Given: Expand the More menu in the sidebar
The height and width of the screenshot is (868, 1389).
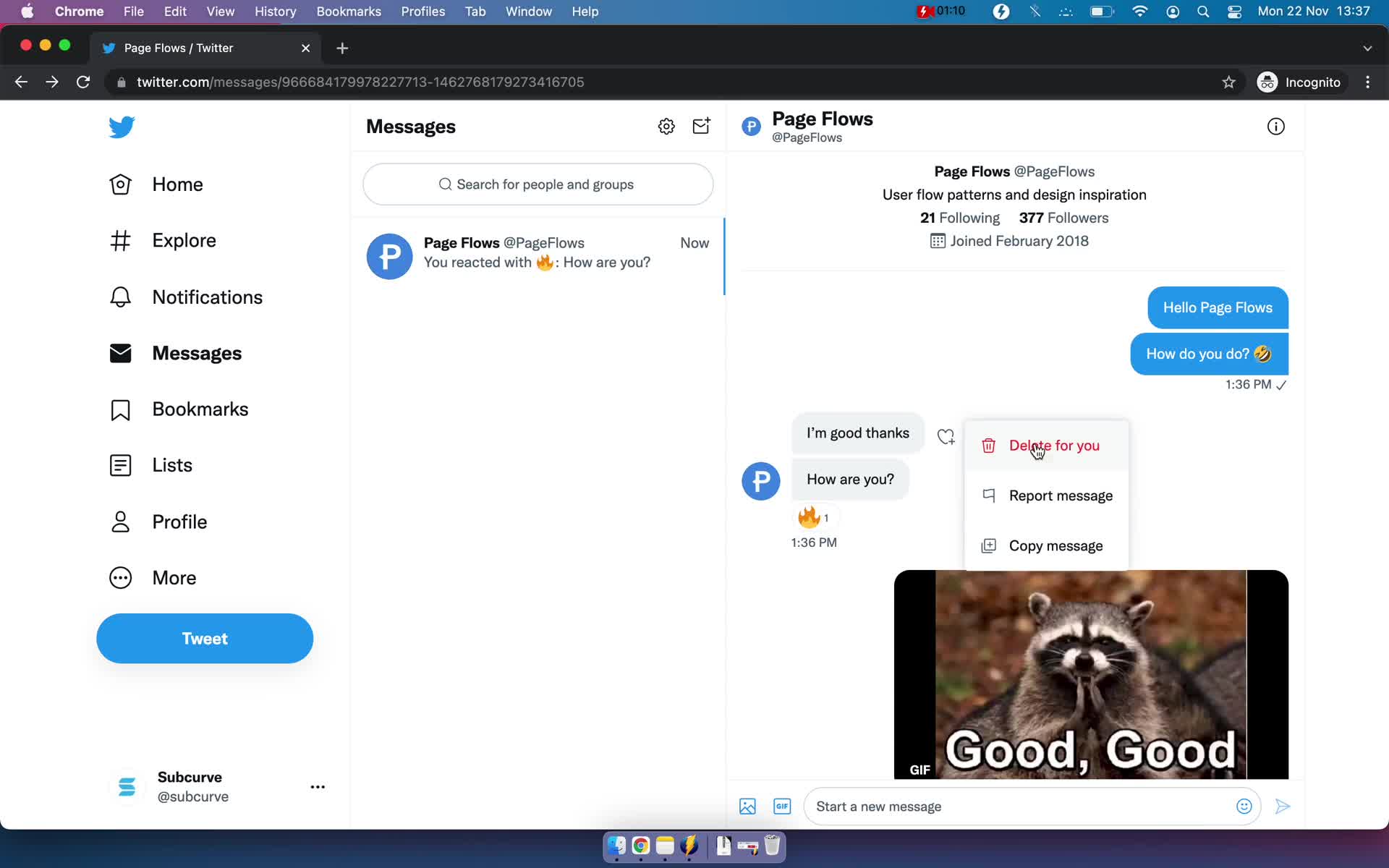Looking at the screenshot, I should 153,578.
